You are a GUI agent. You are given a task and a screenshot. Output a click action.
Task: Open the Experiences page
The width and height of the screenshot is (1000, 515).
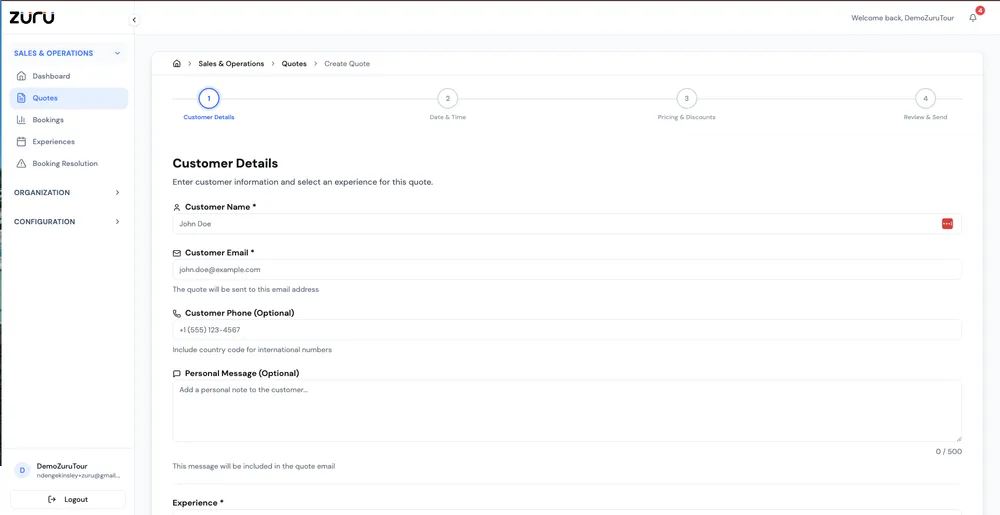click(x=69, y=141)
